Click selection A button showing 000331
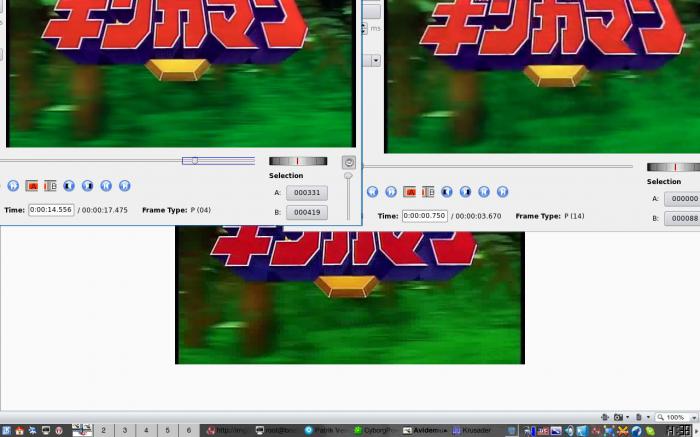 [307, 193]
